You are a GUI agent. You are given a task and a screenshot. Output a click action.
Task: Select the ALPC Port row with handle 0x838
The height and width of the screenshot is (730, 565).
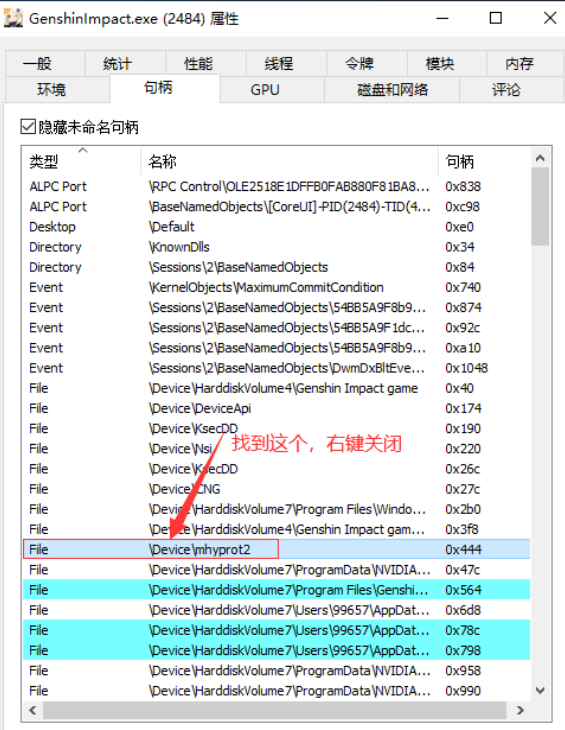(276, 186)
